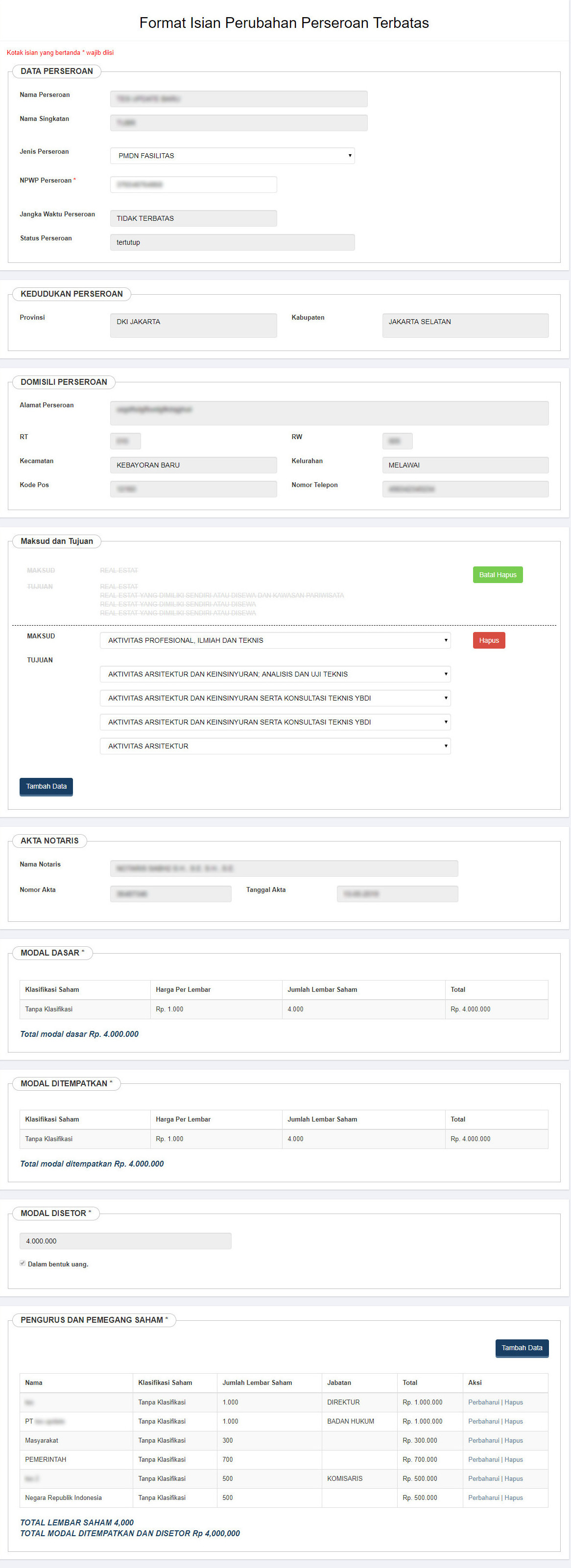The height and width of the screenshot is (1568, 571).
Task: Click the NPWP Perseroan input field
Action: click(193, 185)
